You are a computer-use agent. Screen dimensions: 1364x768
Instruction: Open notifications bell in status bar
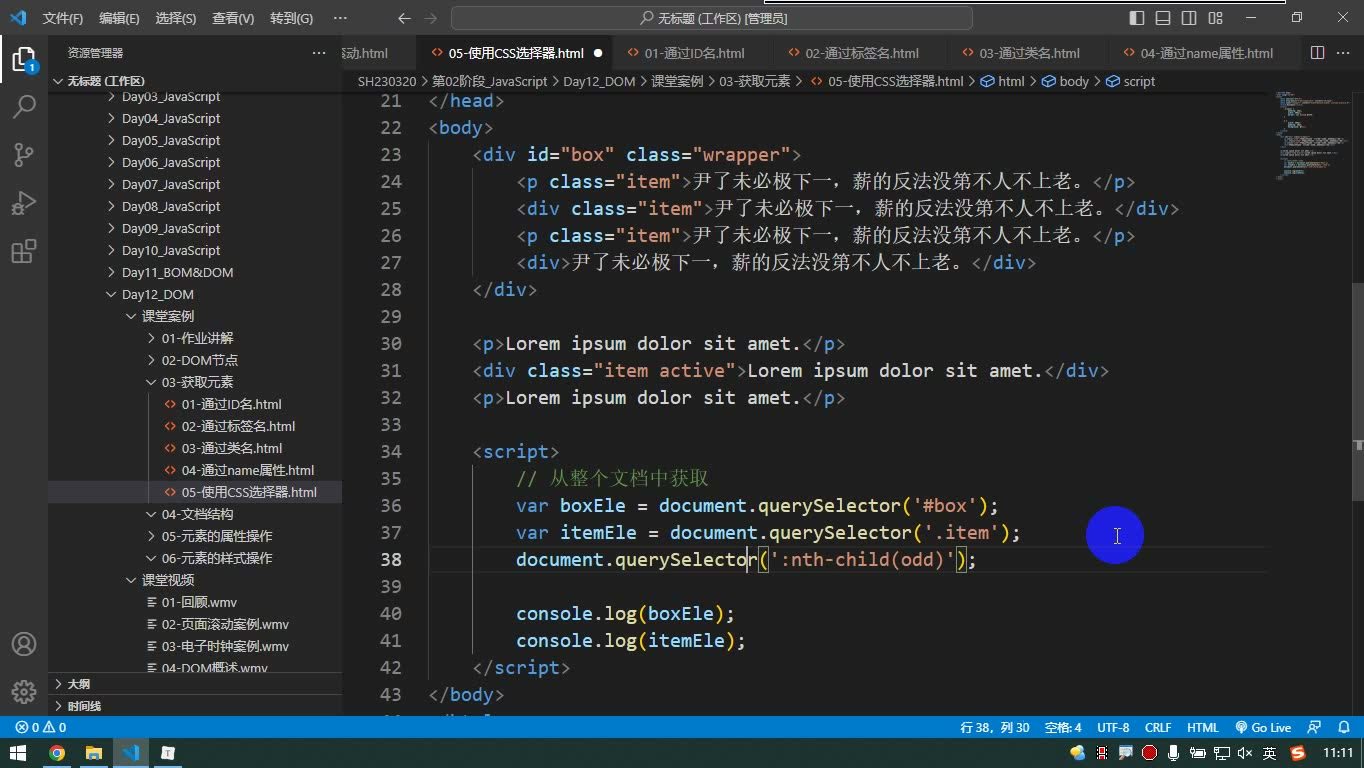[x=1342, y=728]
